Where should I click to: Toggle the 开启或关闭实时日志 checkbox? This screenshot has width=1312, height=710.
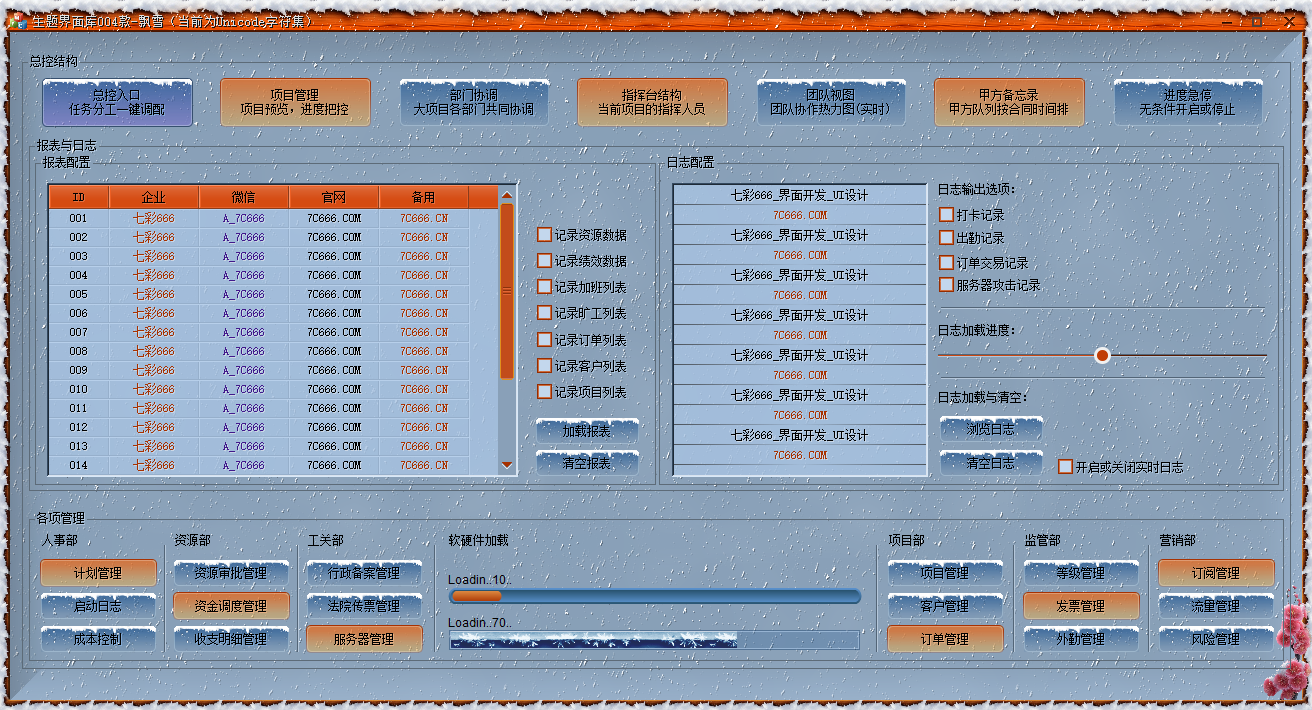[x=1066, y=467]
